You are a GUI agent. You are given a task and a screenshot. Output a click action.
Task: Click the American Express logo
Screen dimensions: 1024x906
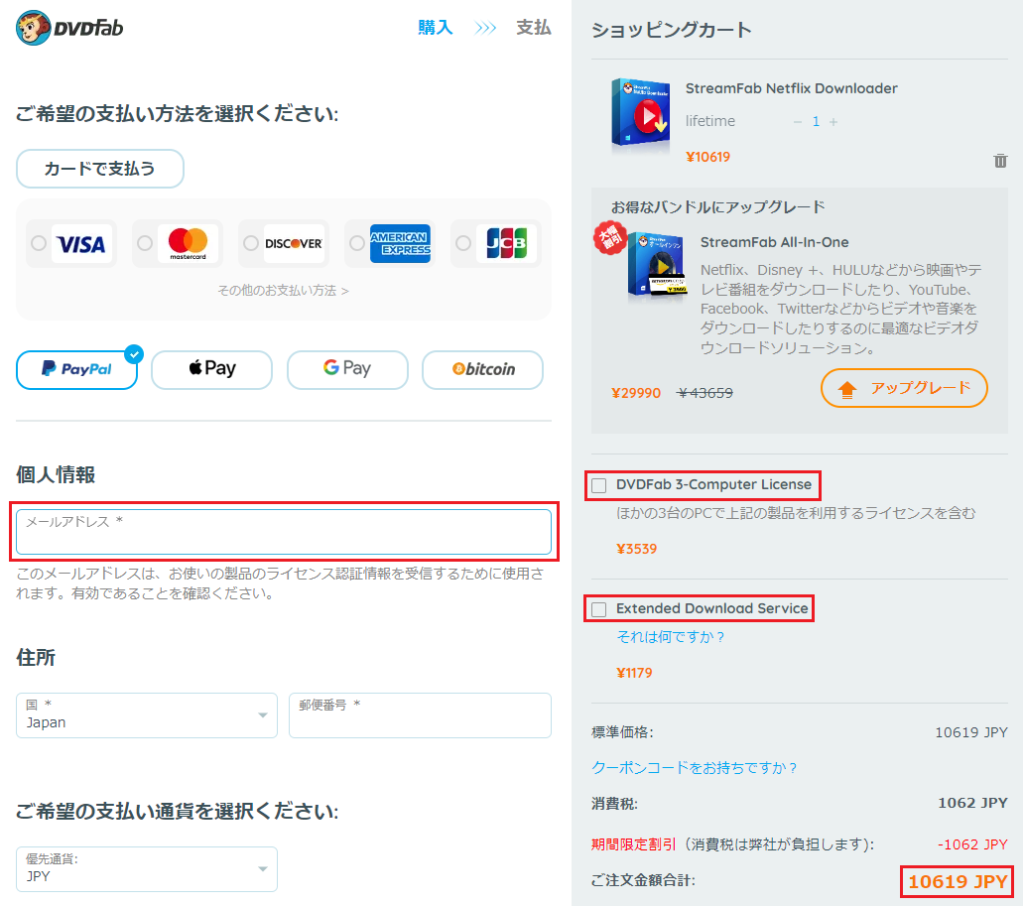[x=400, y=244]
